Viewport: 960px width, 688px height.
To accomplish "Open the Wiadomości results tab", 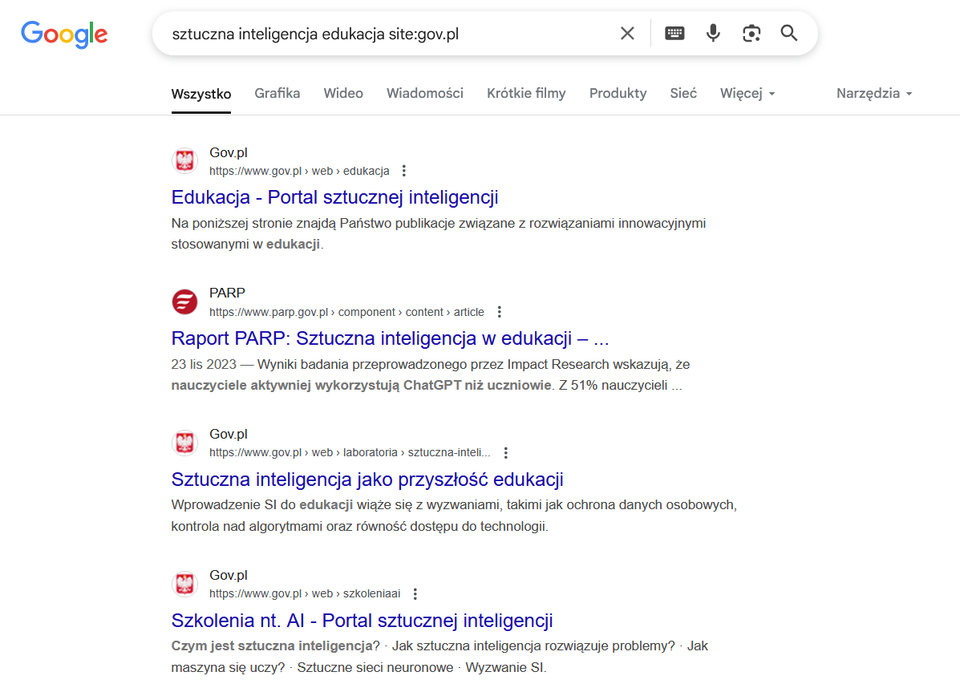I will click(424, 93).
